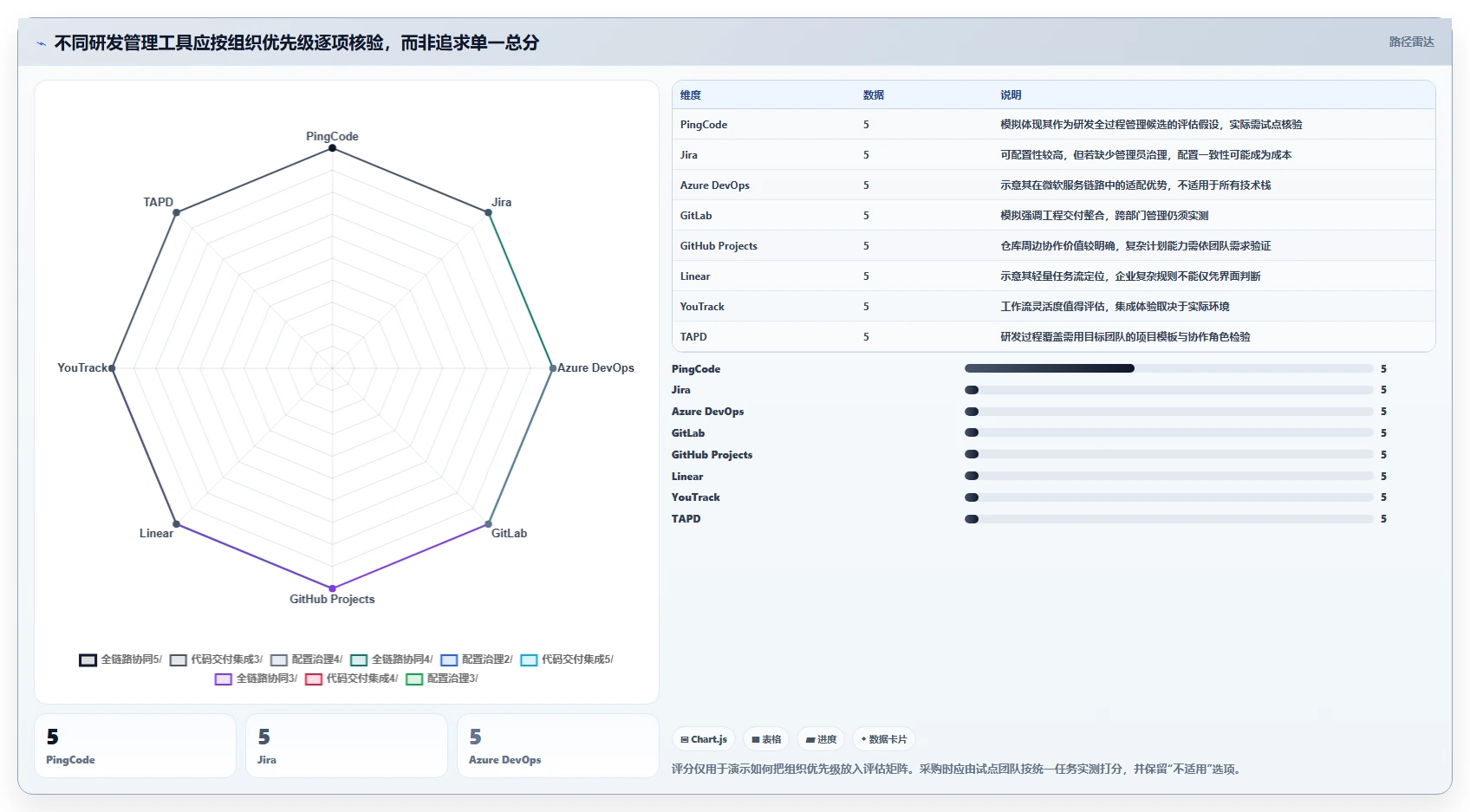Select the Linear row name in table
Screen dimensions: 1470x812
(695, 276)
